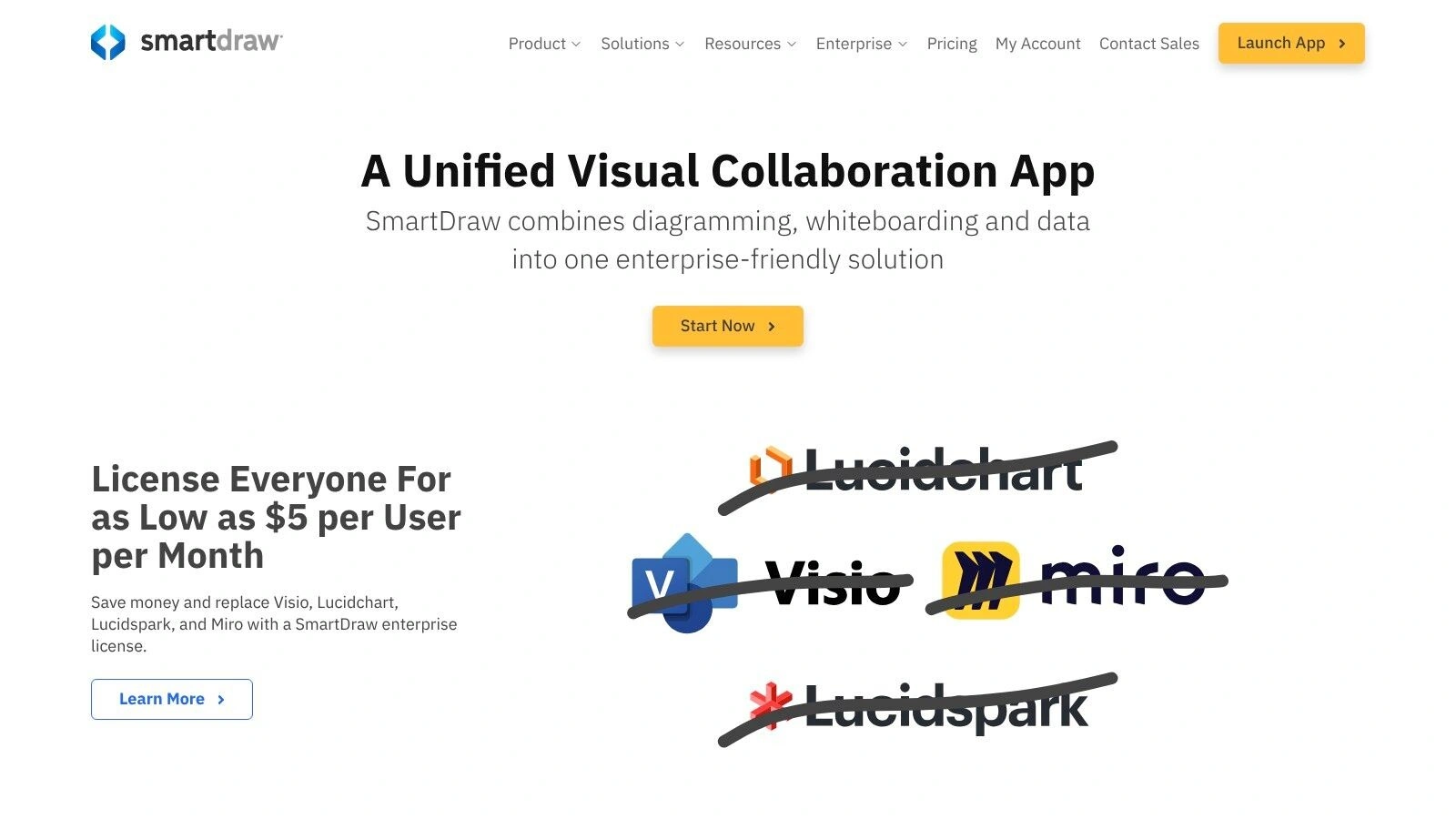Image resolution: width=1456 pixels, height=819 pixels.
Task: Click the red Lucidspark asterisk icon
Action: pos(770,704)
